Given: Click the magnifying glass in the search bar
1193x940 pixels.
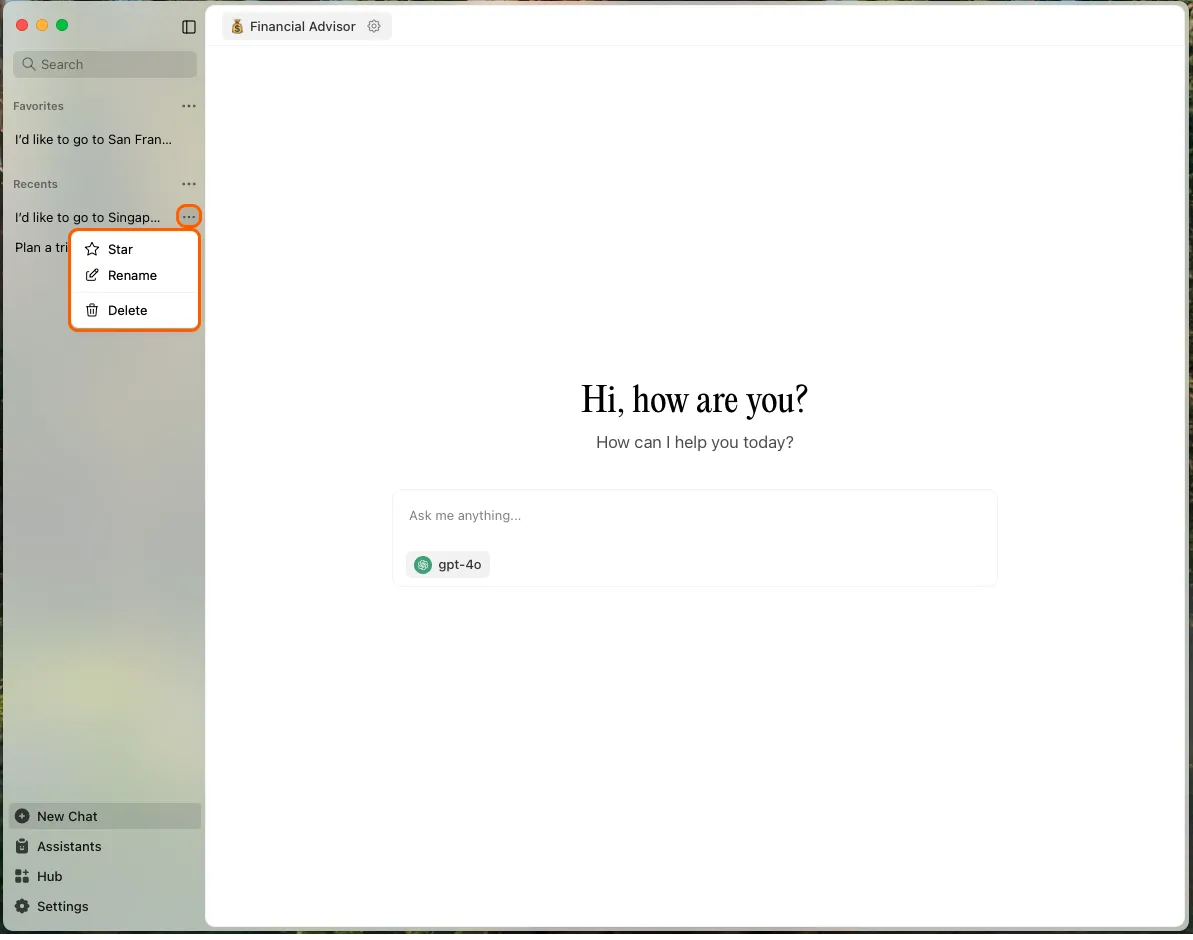Looking at the screenshot, I should coord(27,64).
